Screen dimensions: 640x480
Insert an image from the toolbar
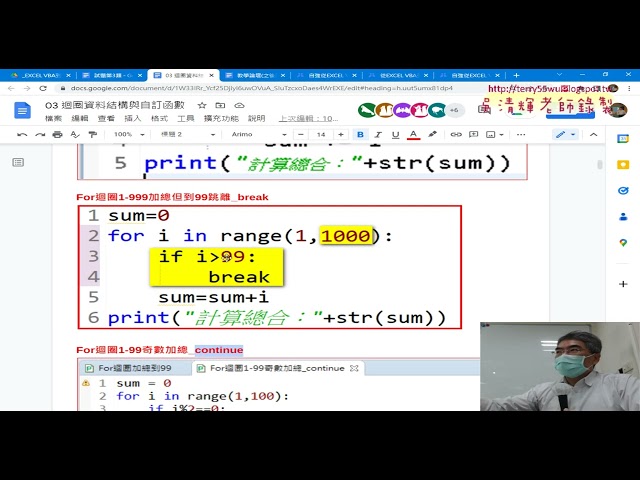tap(491, 134)
